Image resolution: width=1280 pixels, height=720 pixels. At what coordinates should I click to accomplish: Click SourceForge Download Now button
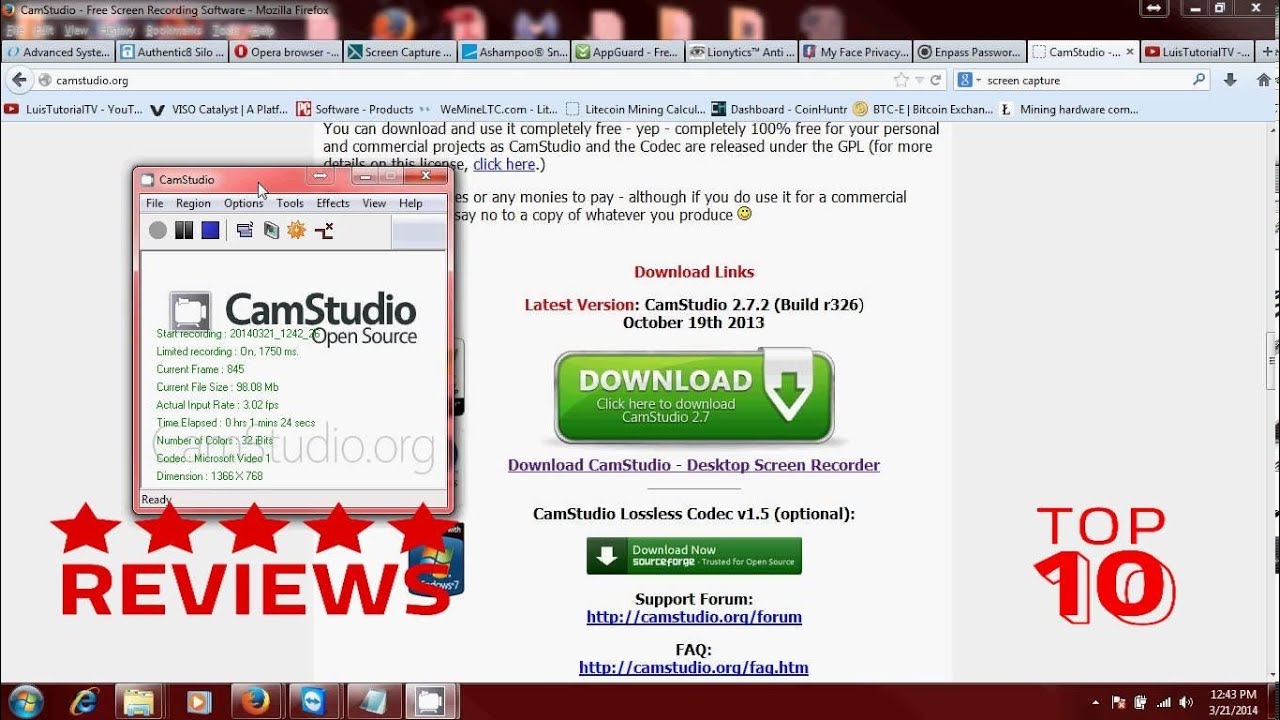point(694,556)
